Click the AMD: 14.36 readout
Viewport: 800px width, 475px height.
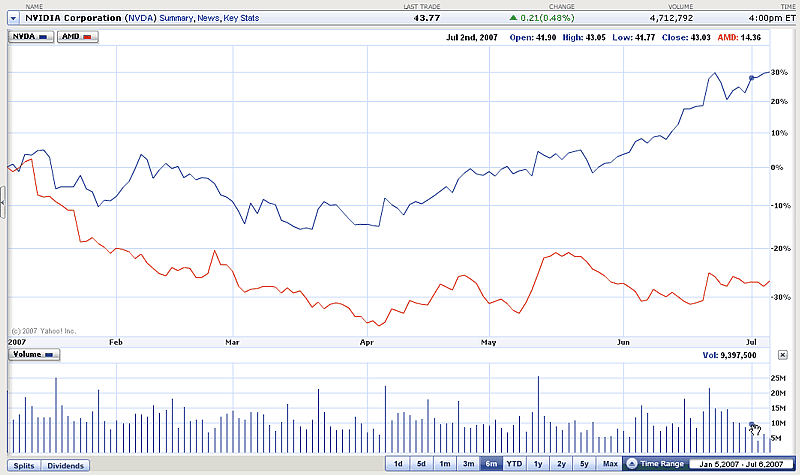click(x=739, y=37)
